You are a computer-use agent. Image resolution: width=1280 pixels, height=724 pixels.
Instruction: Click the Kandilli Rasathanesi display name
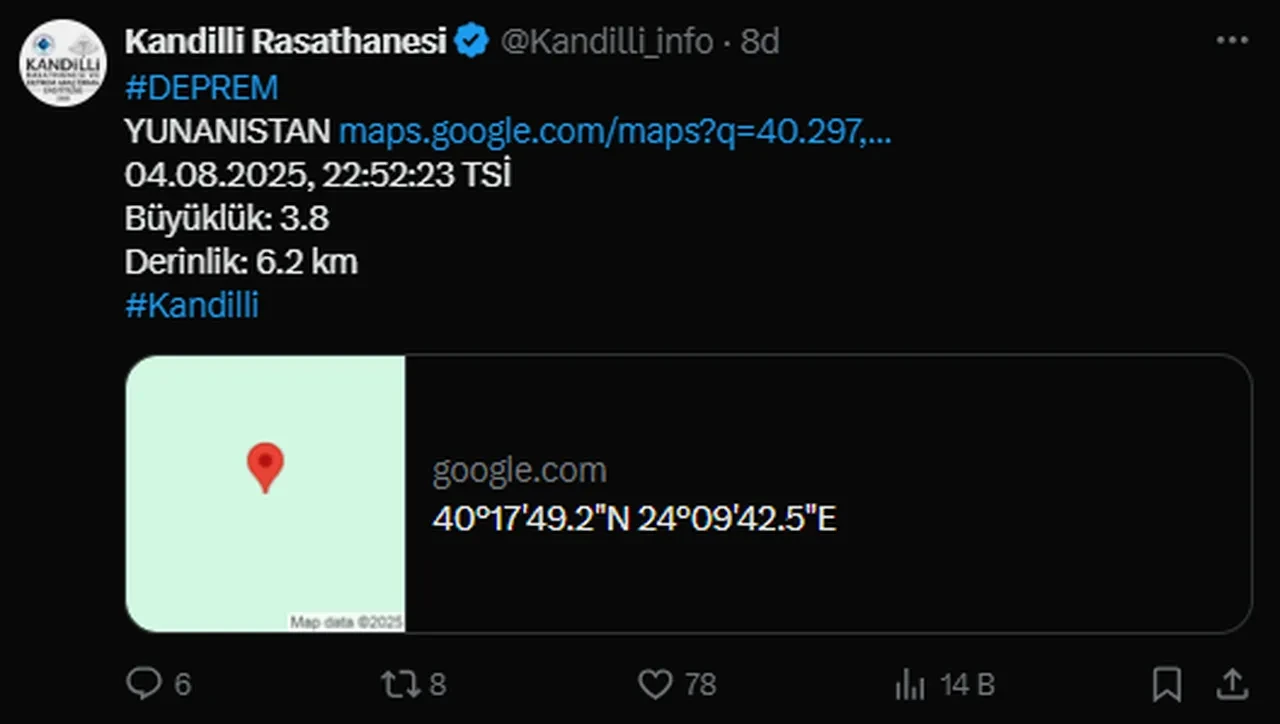(x=285, y=42)
